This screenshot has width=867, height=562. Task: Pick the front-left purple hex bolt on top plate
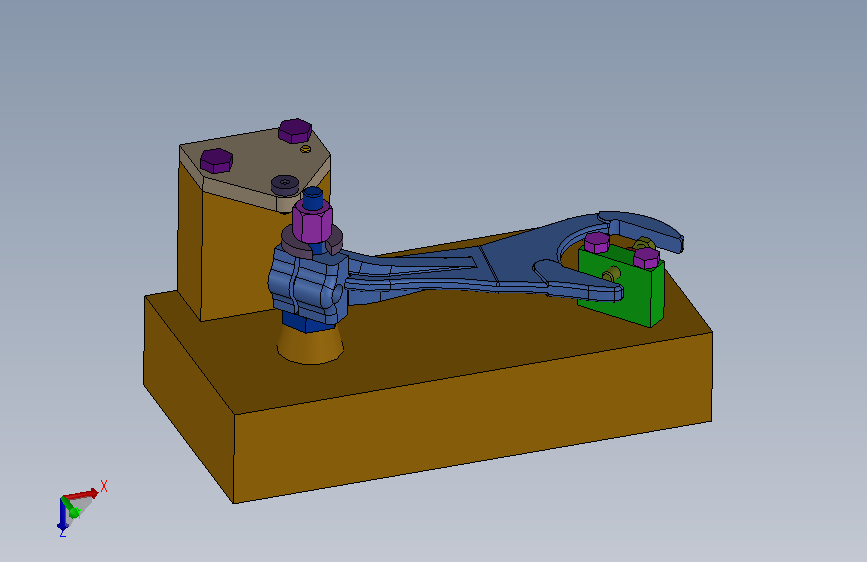click(x=216, y=160)
